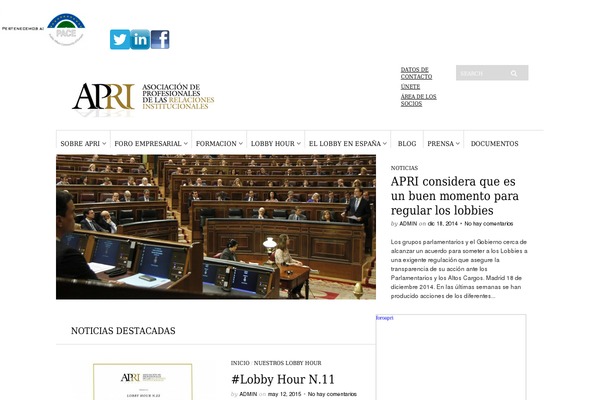The width and height of the screenshot is (600, 400).
Task: Click the Lobby Hour N.11 thumbnail
Action: point(143,382)
